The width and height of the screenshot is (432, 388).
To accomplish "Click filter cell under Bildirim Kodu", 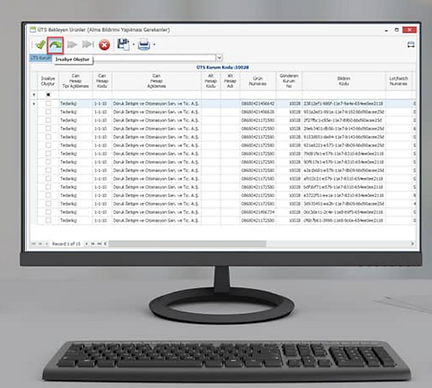I will (x=344, y=95).
